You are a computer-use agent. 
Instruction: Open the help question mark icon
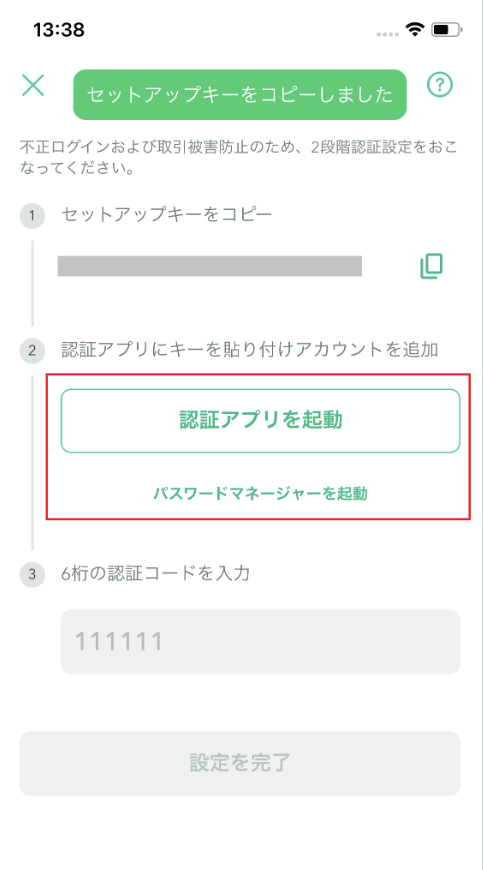440,85
